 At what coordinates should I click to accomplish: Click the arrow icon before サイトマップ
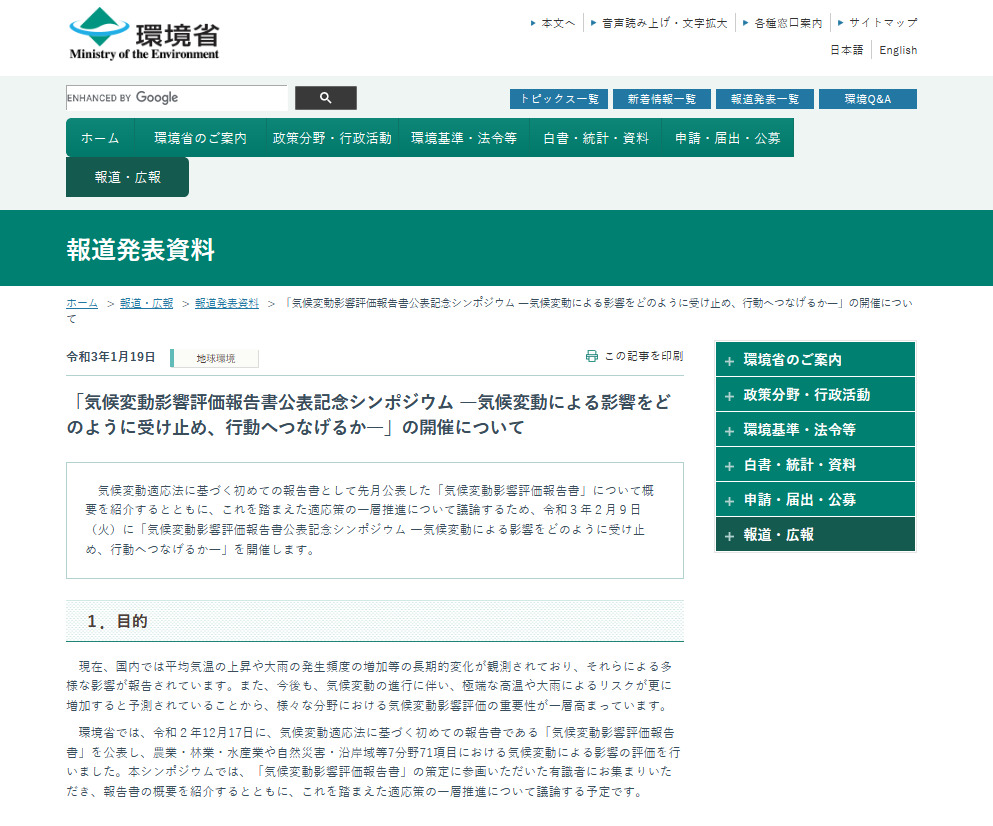[x=838, y=21]
